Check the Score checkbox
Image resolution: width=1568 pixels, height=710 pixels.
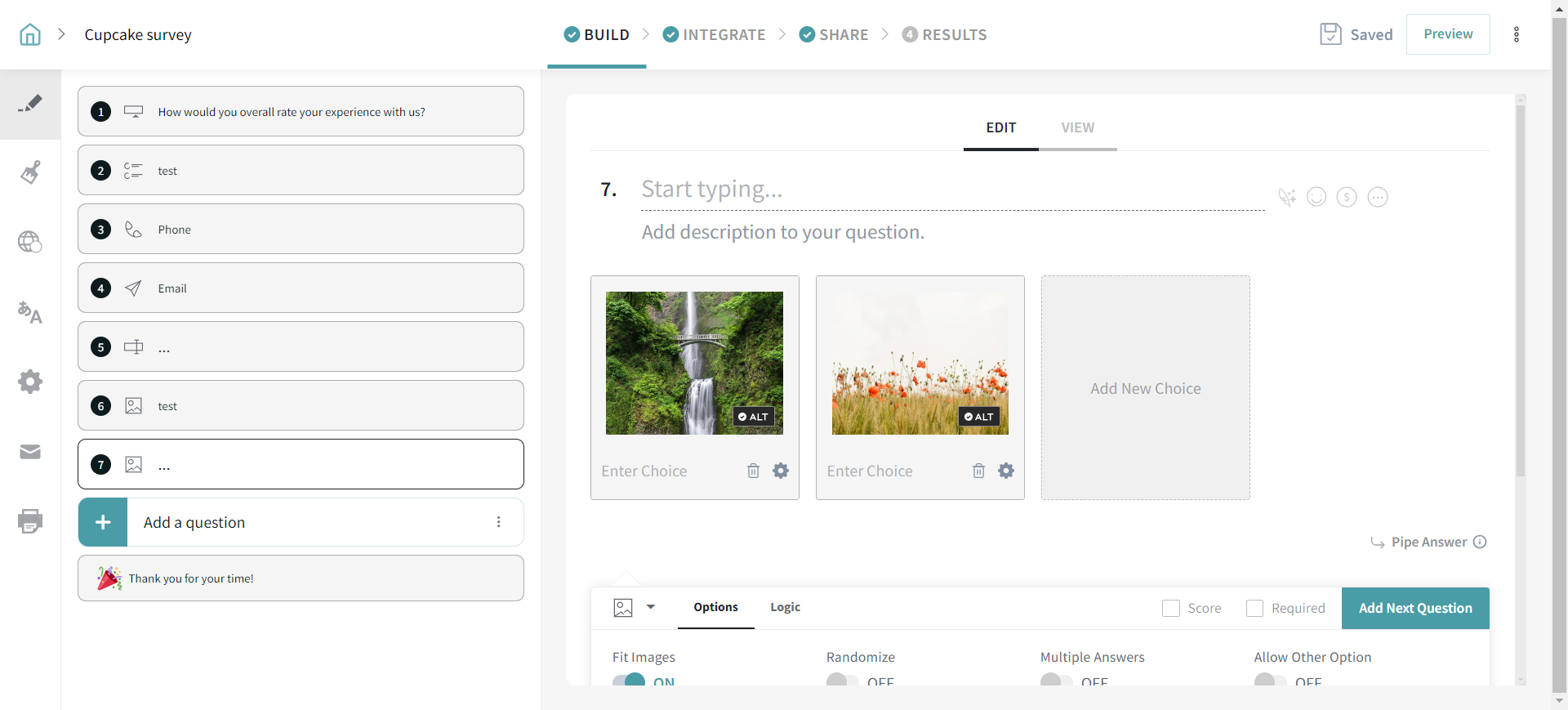pos(1171,609)
